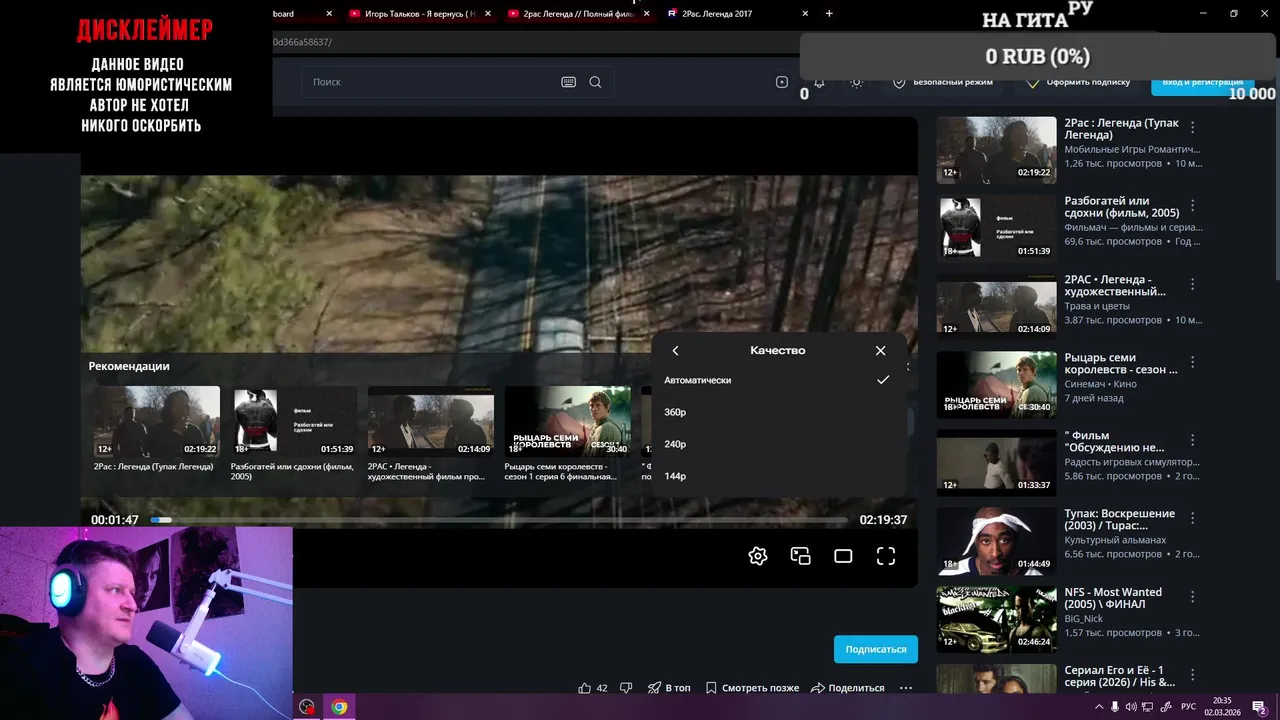Image resolution: width=1280 pixels, height=720 pixels.
Task: Open Windows notification center
Action: (1260, 708)
